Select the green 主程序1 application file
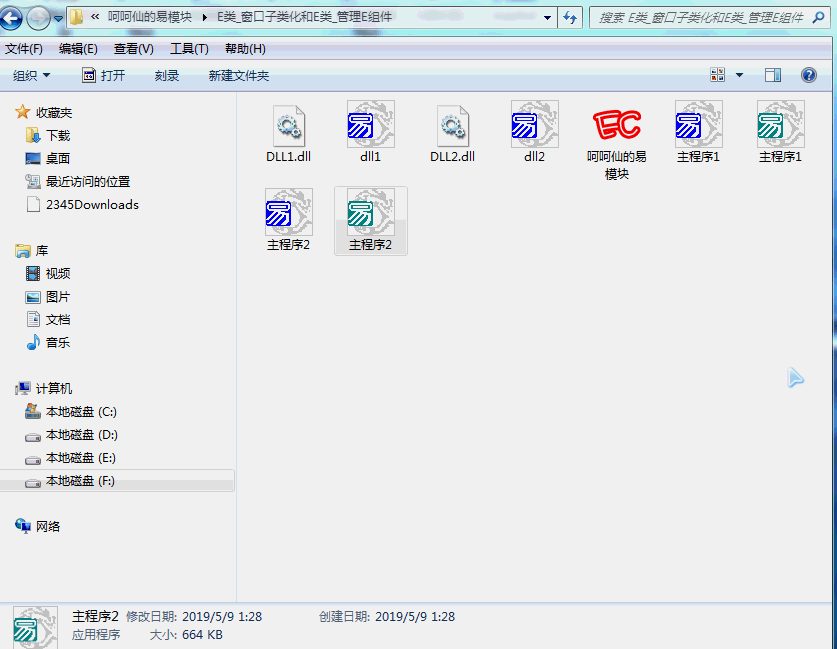The height and width of the screenshot is (649, 837). coord(780,124)
